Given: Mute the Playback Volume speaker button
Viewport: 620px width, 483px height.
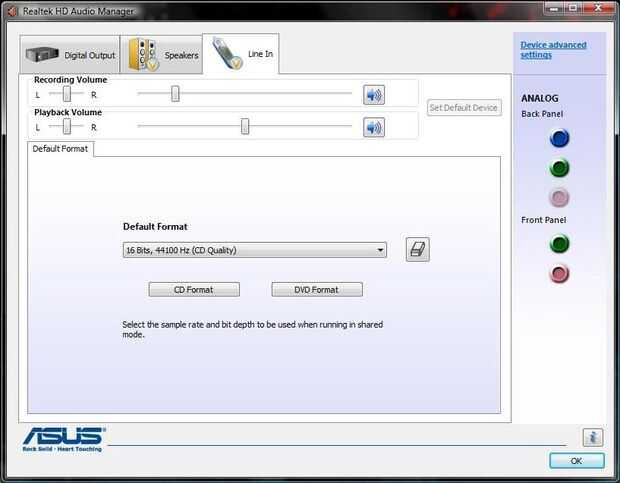Looking at the screenshot, I should (x=374, y=127).
